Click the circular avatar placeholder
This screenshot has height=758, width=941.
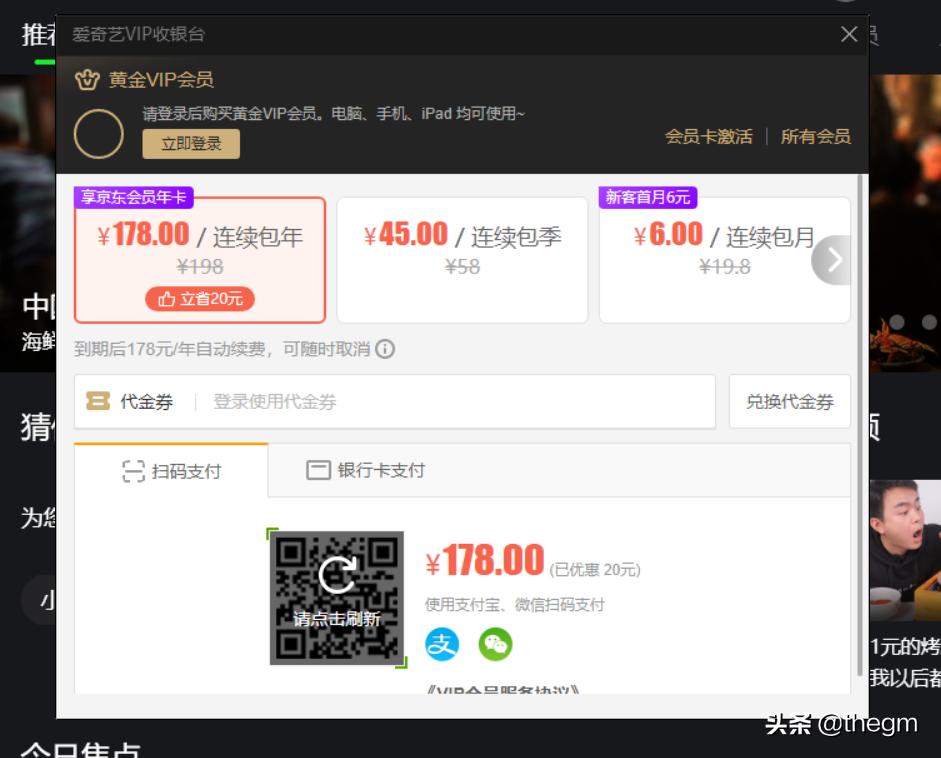click(x=99, y=131)
